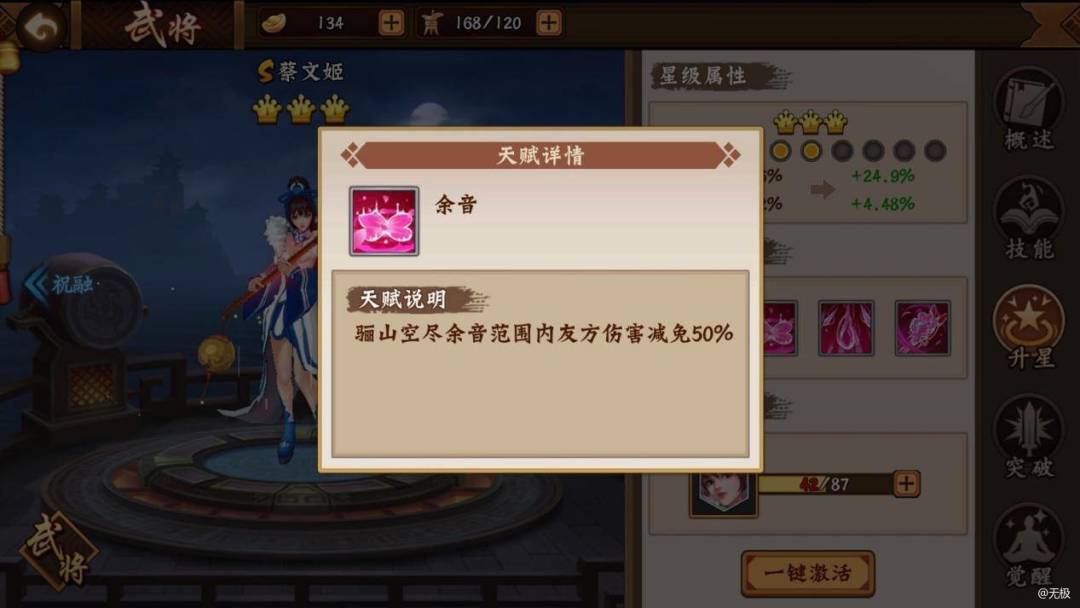
Task: Go back with the return arrow icon
Action: click(41, 26)
